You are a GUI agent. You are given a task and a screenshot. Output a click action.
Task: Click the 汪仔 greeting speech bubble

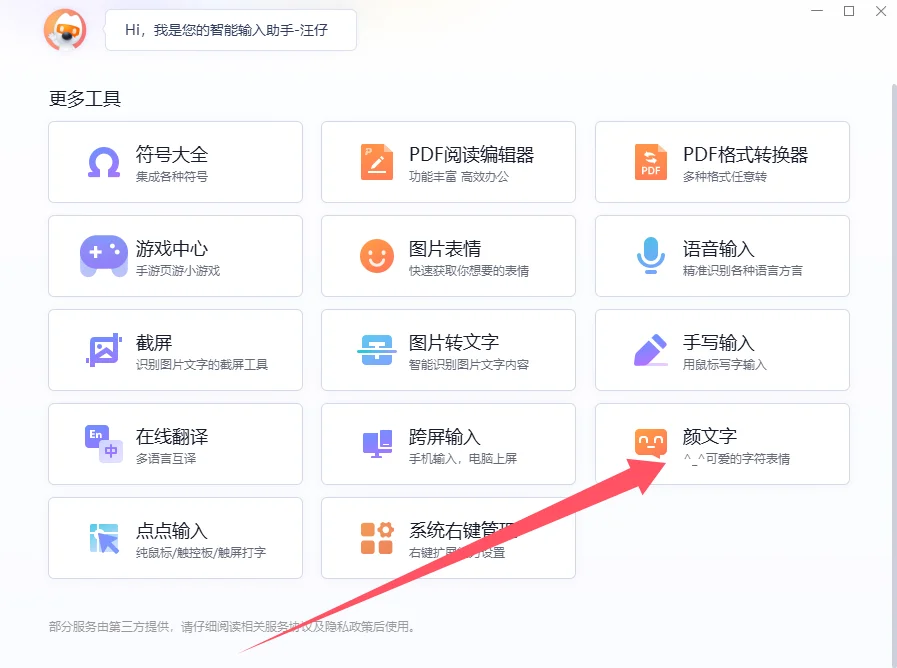pos(230,30)
